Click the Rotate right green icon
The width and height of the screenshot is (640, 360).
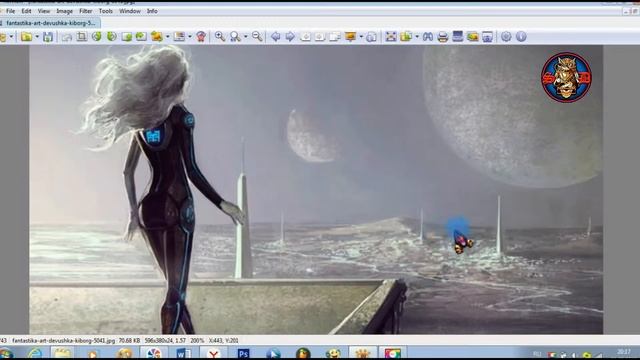coord(111,37)
